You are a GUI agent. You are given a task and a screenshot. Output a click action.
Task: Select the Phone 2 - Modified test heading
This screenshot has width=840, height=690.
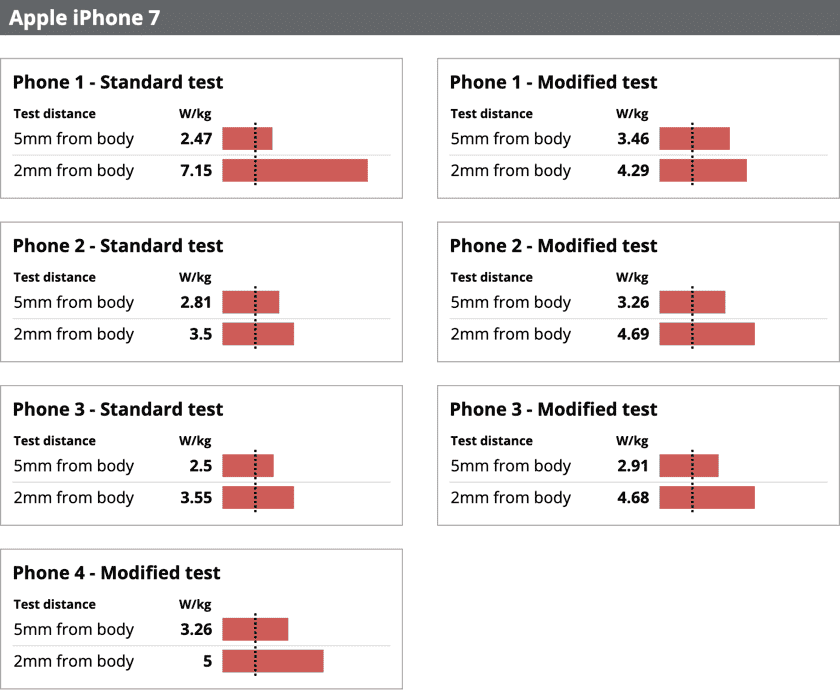[x=554, y=246]
